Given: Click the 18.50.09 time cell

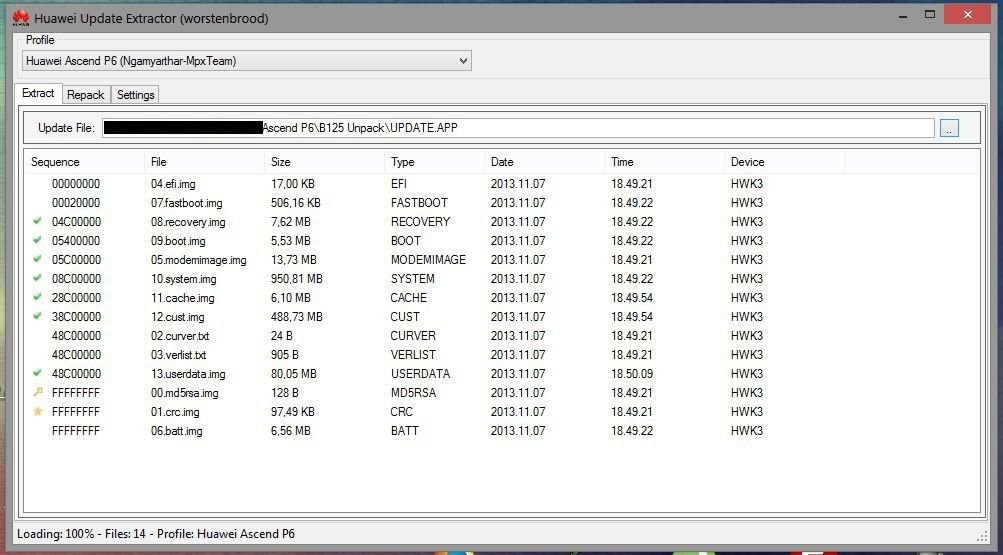Looking at the screenshot, I should 632,373.
